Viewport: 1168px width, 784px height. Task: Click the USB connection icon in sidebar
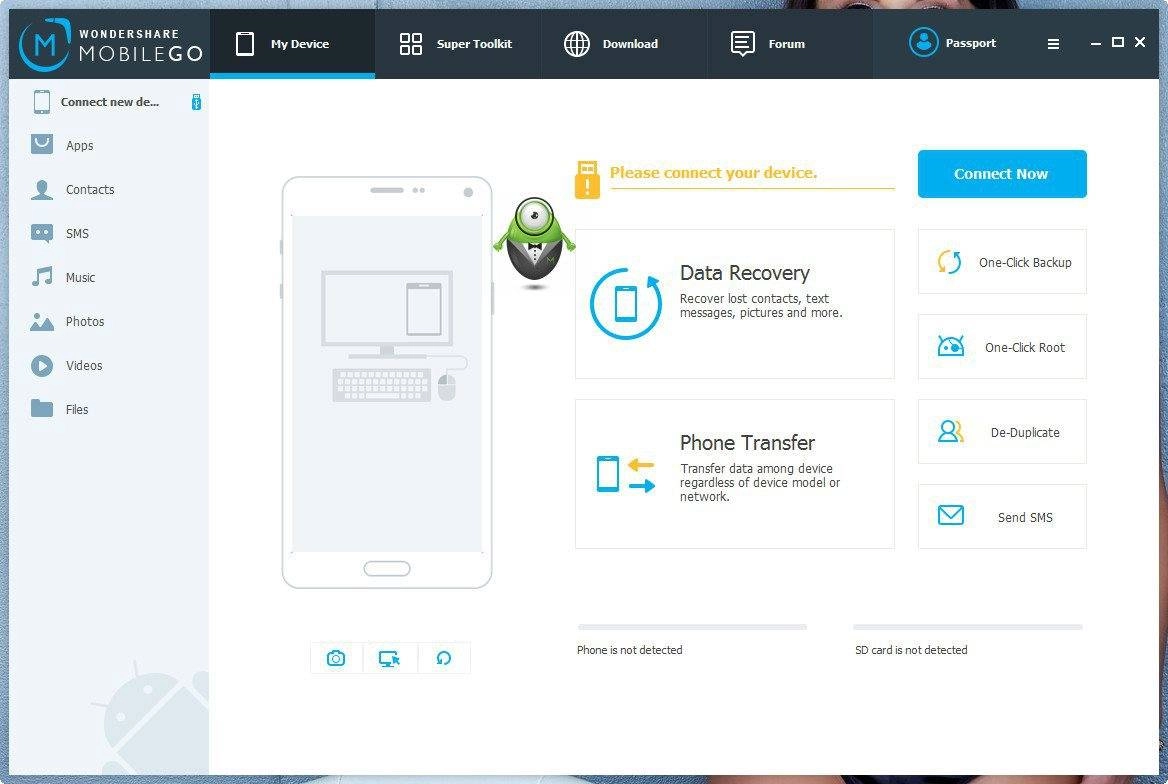tap(196, 102)
